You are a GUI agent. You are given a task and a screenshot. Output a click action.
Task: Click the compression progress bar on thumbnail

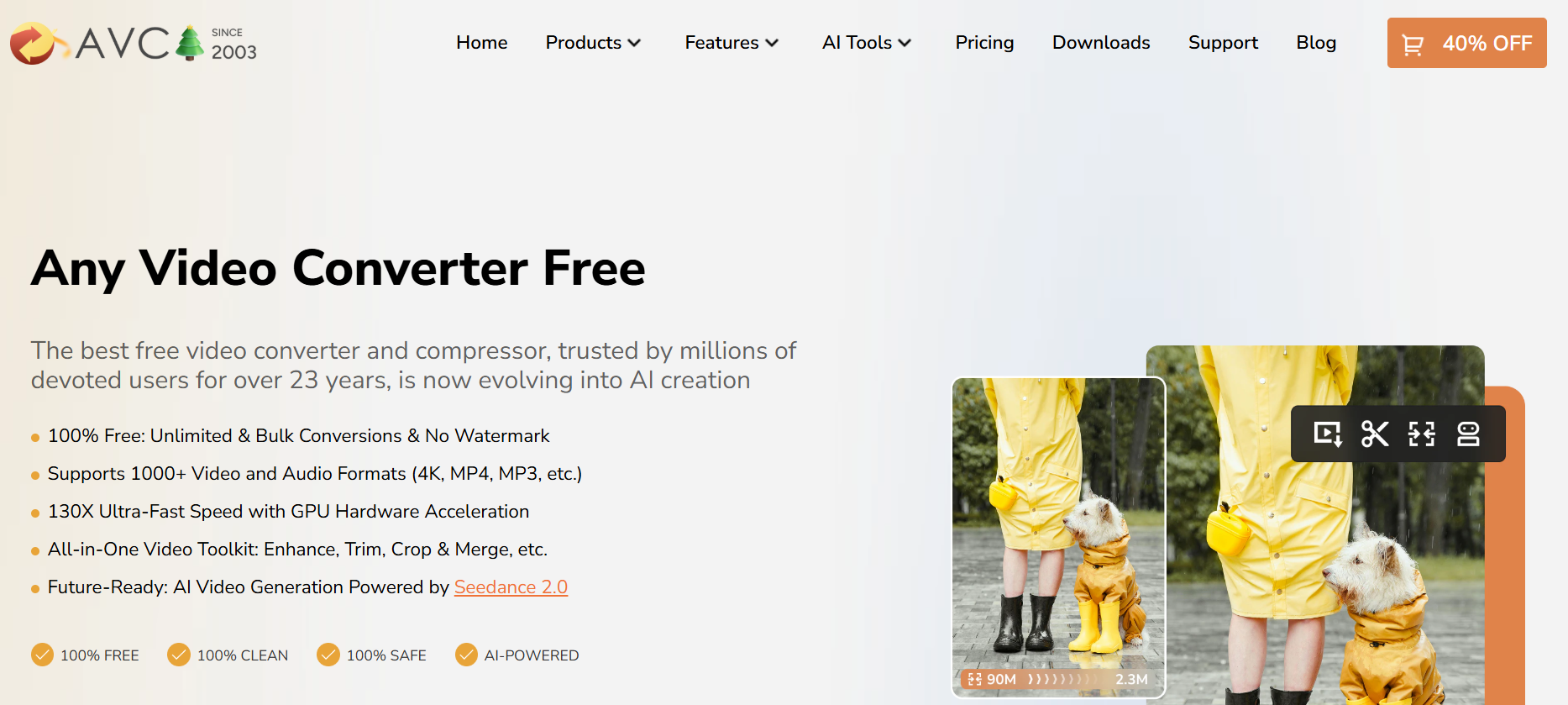[x=1058, y=679]
